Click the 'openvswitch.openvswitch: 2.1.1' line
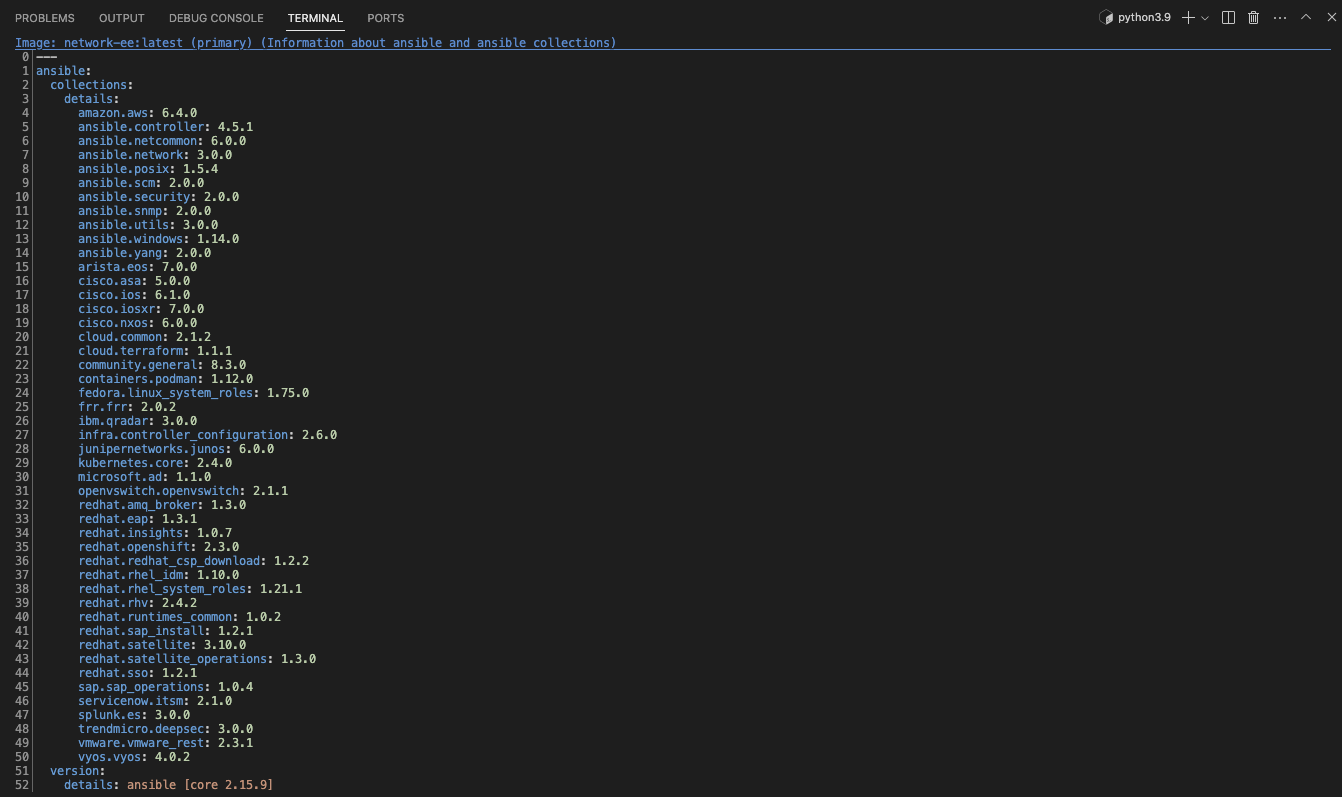This screenshot has width=1342, height=797. pyautogui.click(x=183, y=491)
